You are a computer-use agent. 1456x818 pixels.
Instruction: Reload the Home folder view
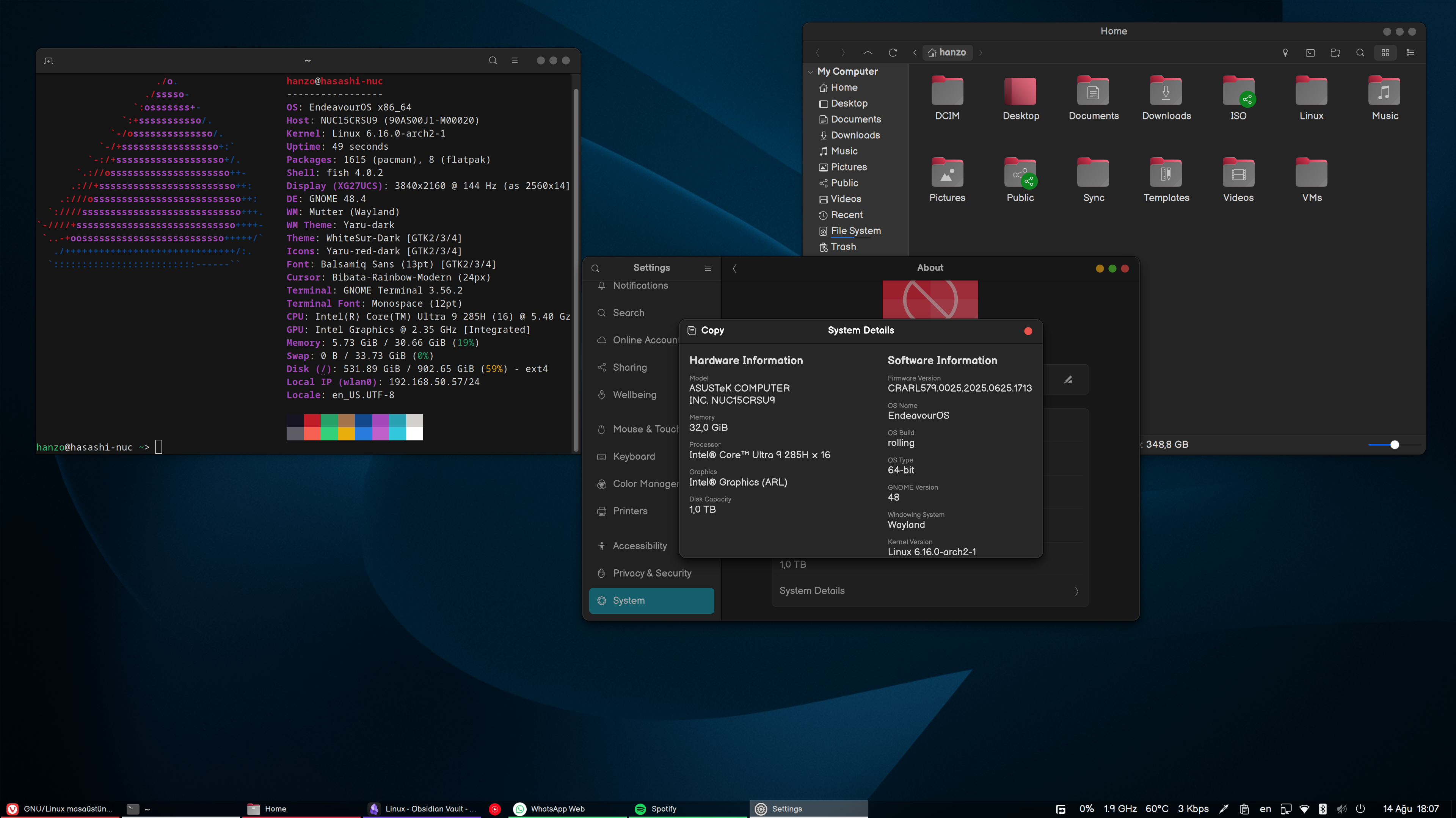point(893,53)
